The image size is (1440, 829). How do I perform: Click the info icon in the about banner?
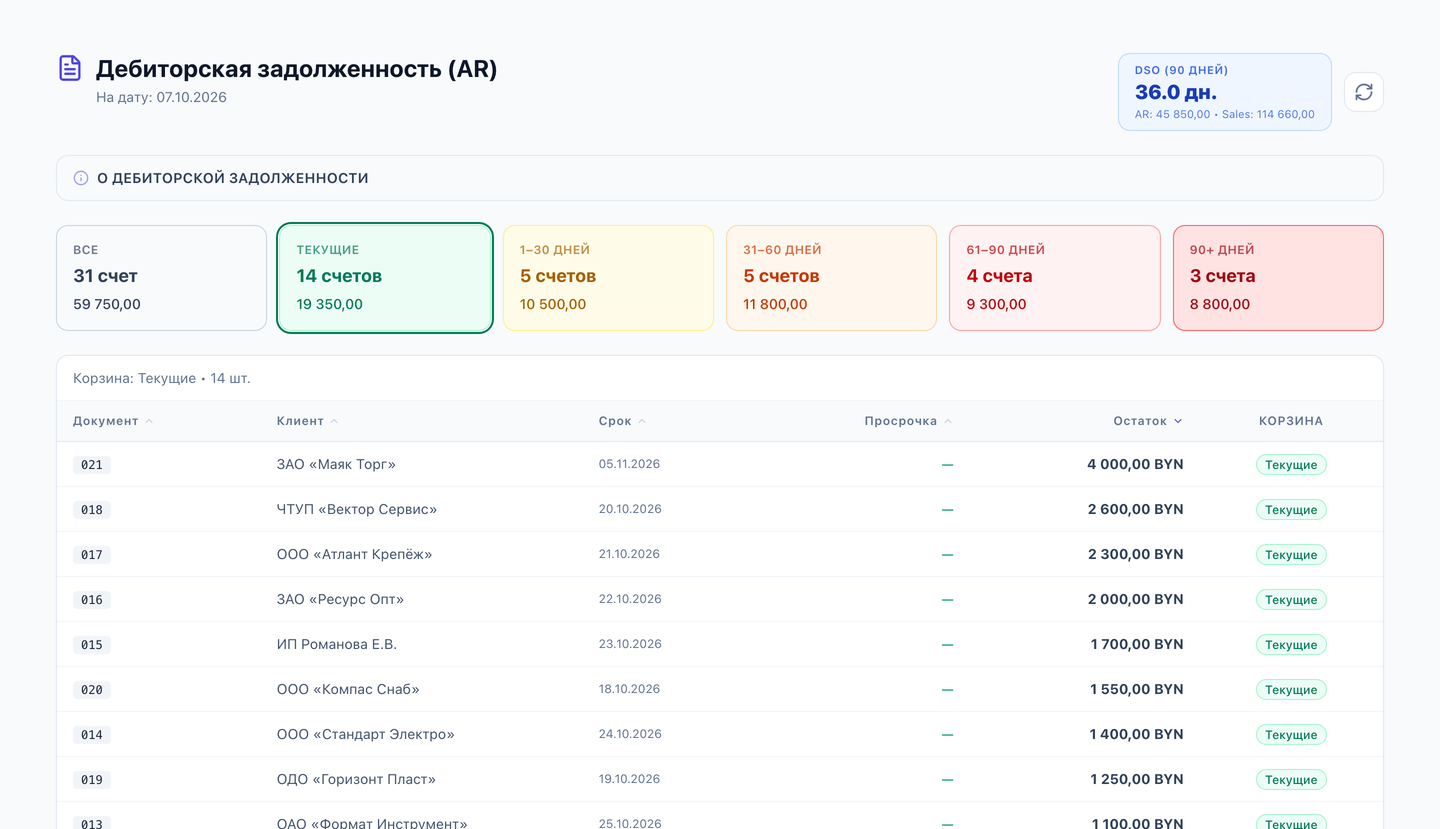[81, 178]
